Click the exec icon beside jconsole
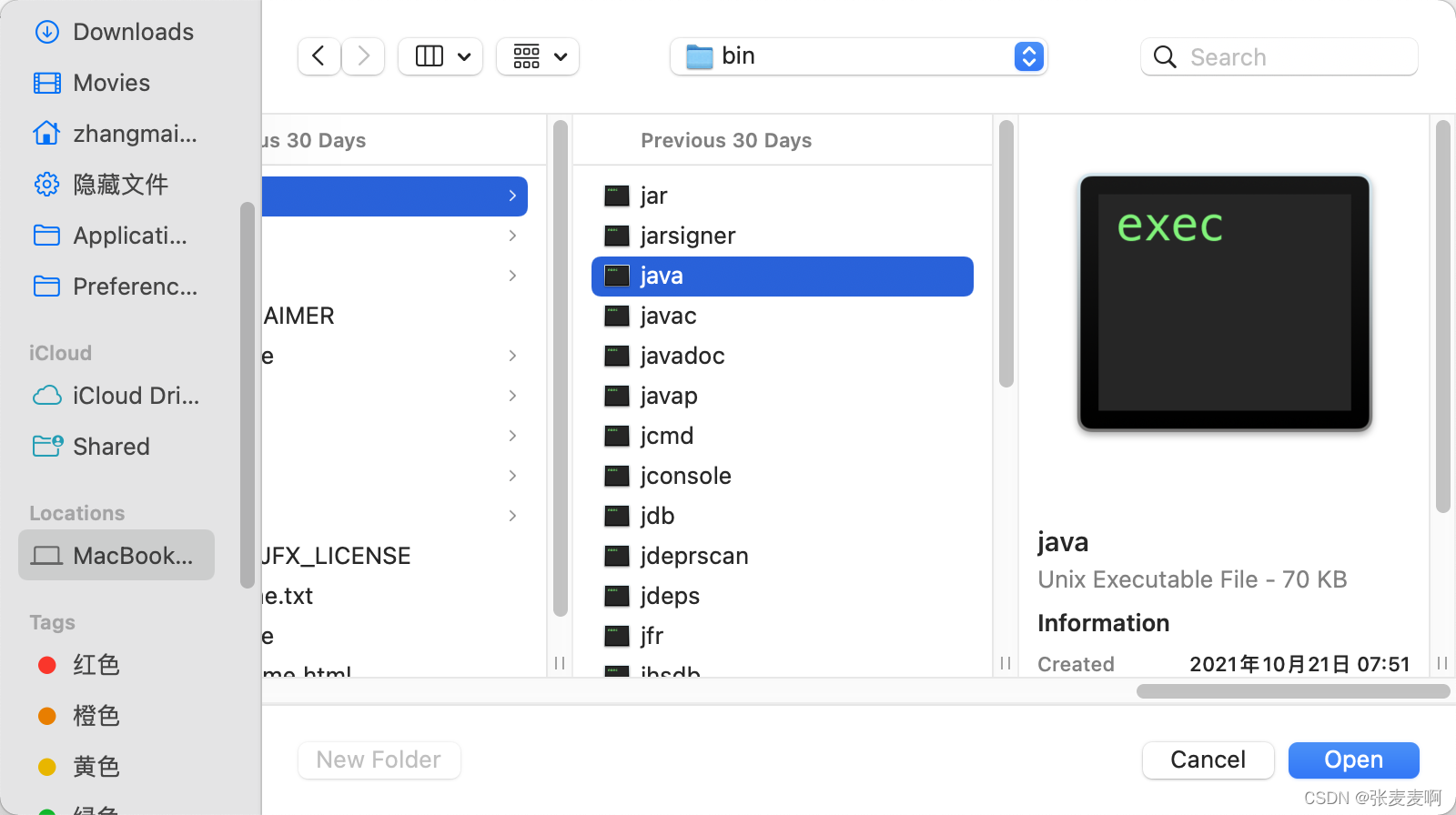 (x=617, y=476)
